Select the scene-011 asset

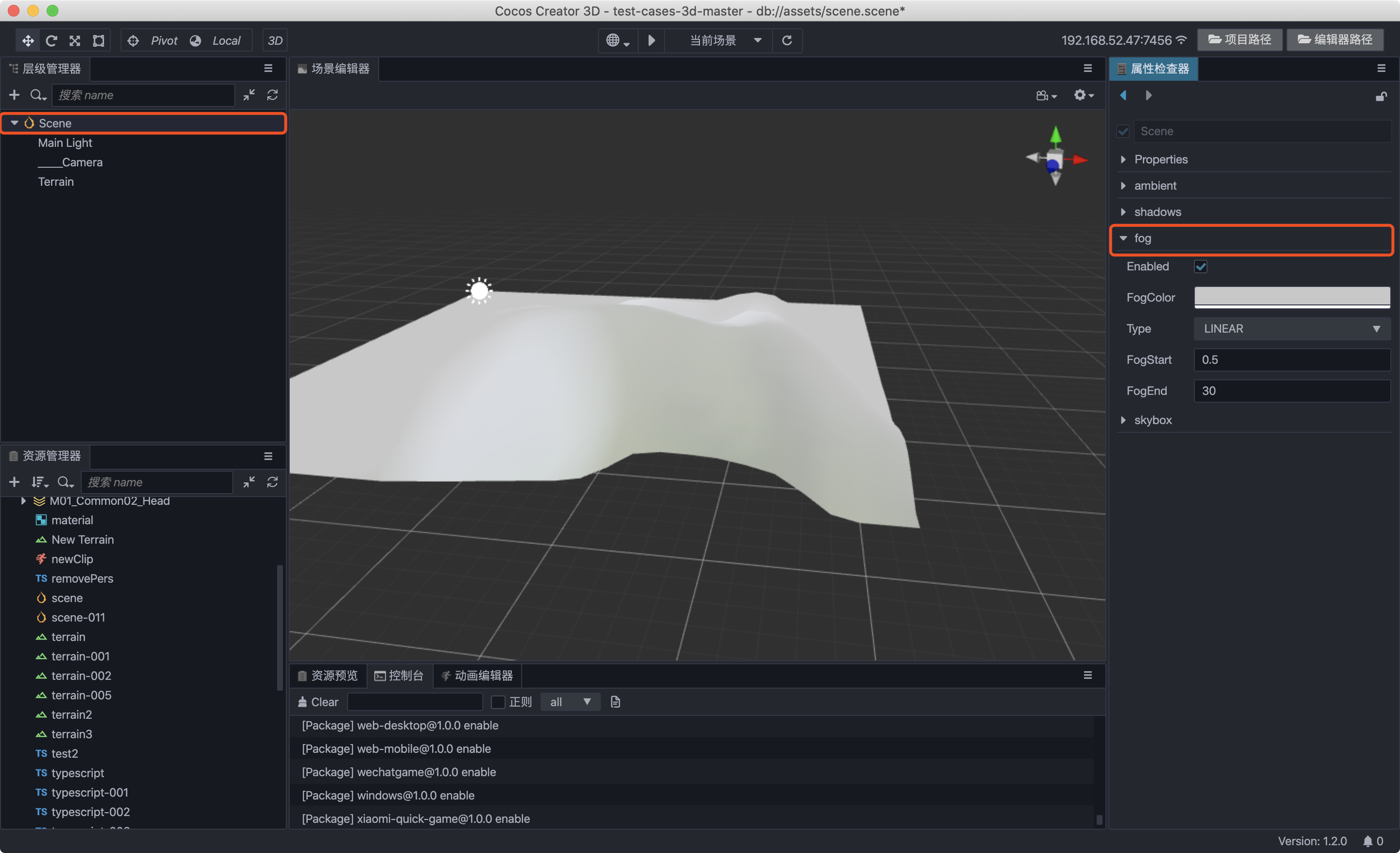78,617
